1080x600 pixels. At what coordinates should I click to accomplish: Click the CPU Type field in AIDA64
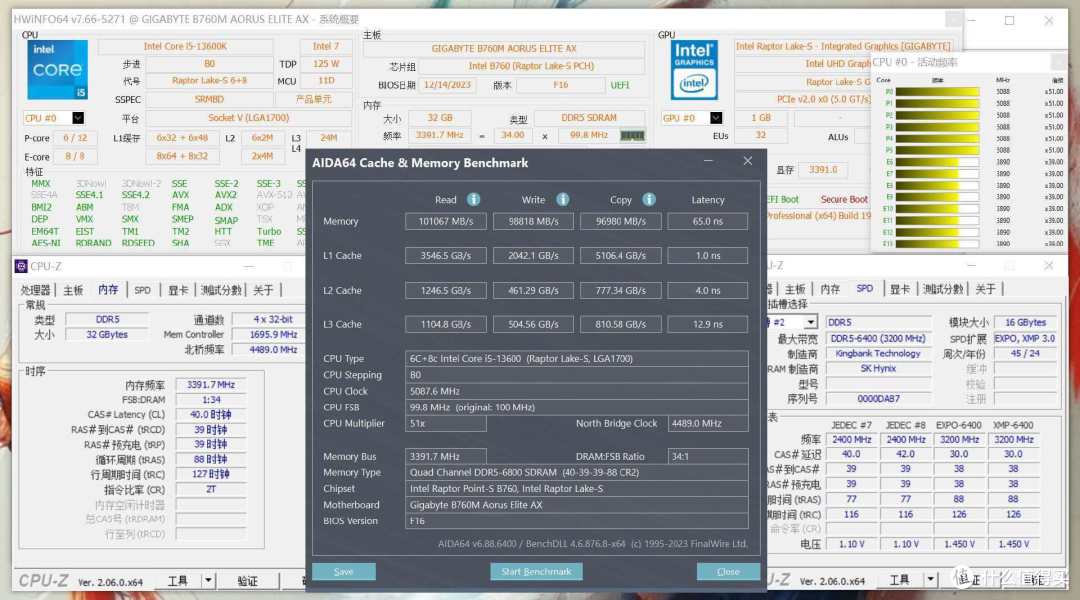pos(577,358)
